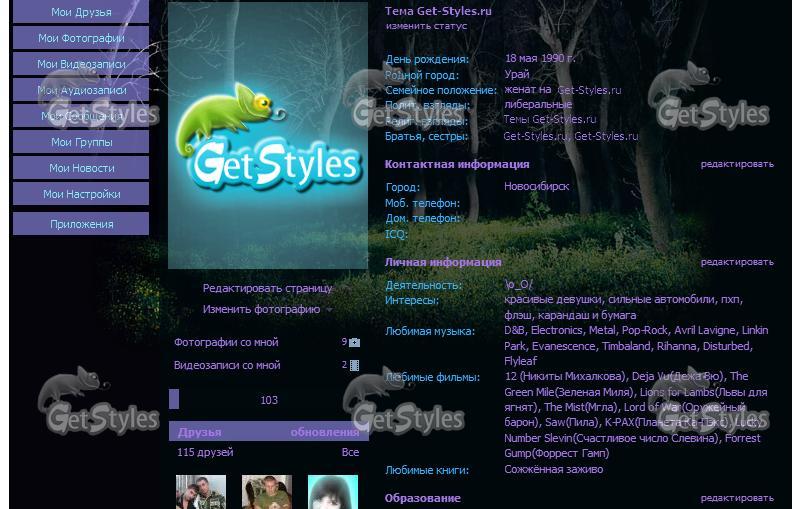The height and width of the screenshot is (509, 800).
Task: Select Мои Новости from the sidebar
Action: click(x=81, y=168)
